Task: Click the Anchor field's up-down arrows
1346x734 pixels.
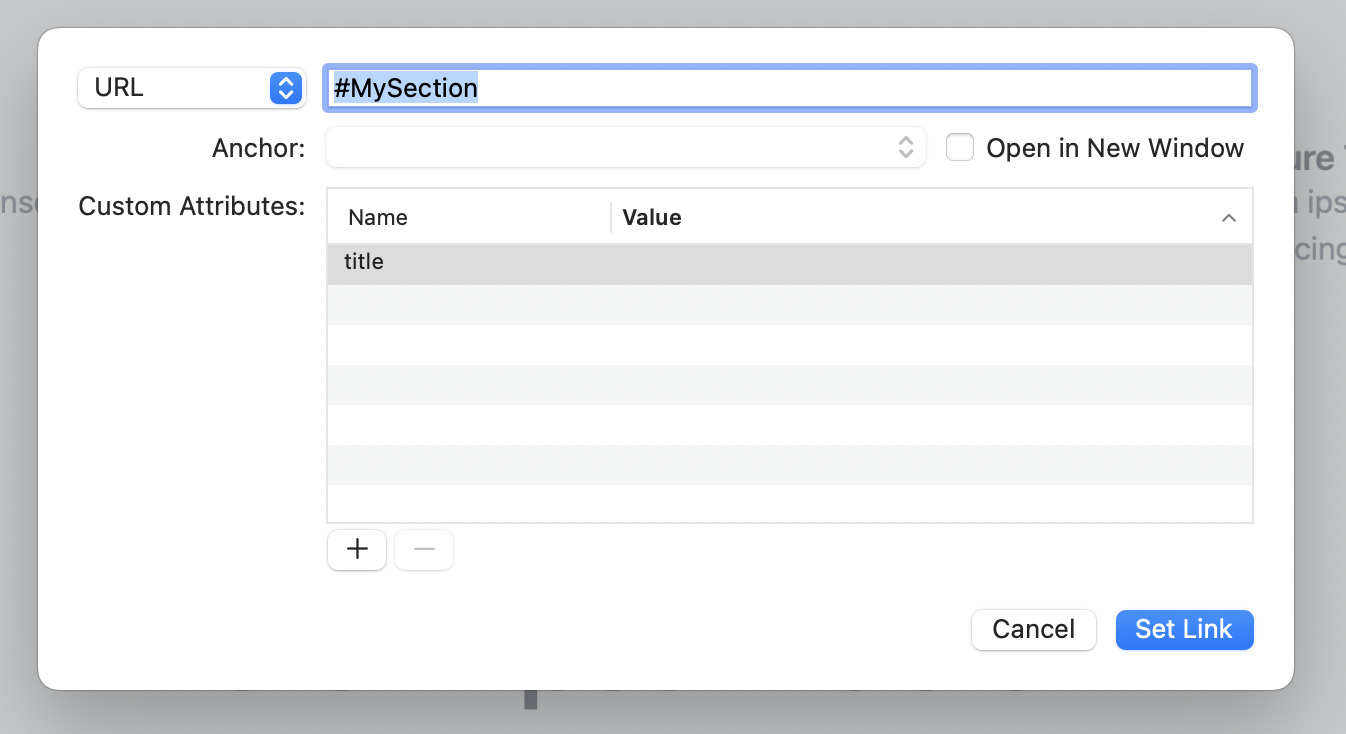Action: coord(905,148)
